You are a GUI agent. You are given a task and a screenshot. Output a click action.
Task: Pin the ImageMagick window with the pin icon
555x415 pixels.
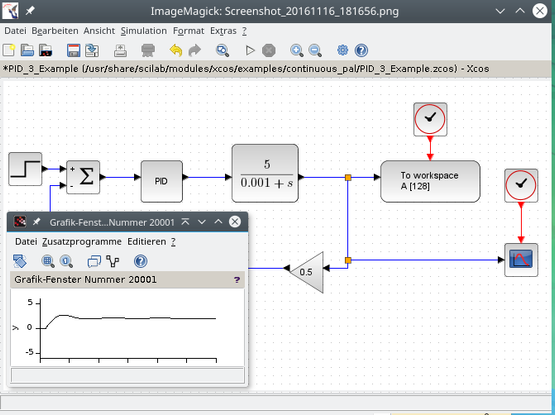(x=30, y=11)
